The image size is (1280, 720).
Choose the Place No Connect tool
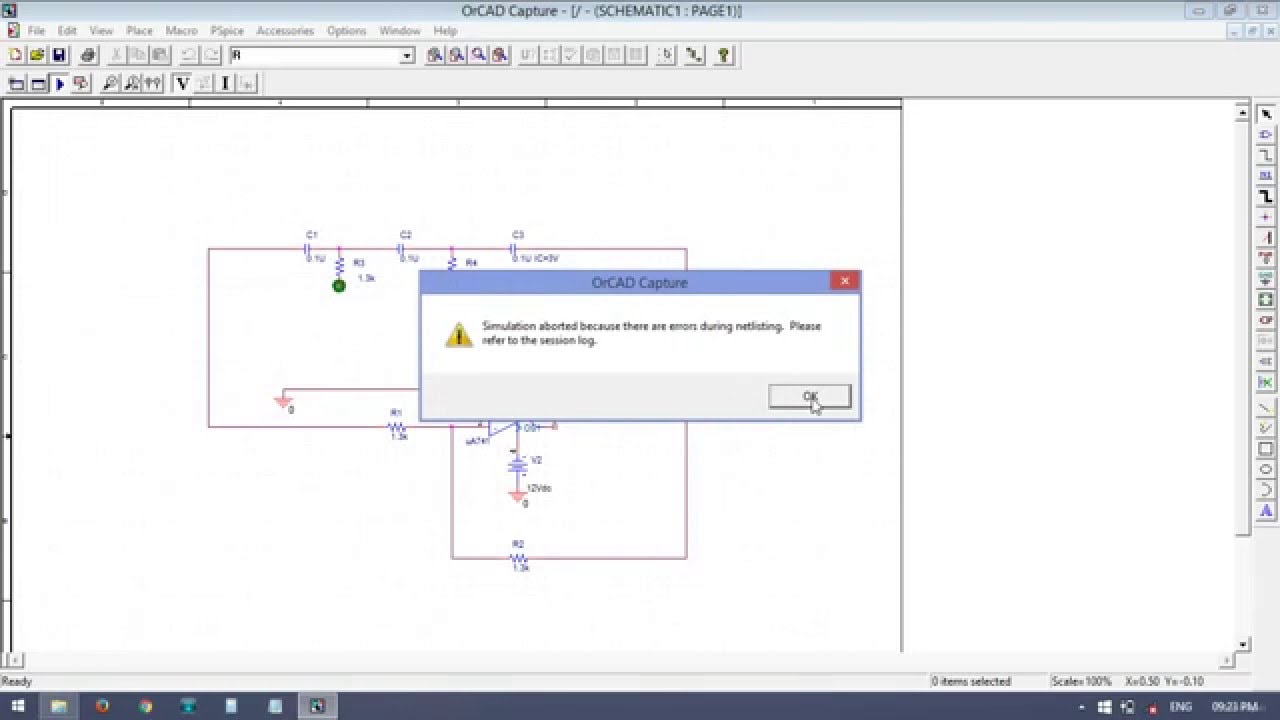[1266, 382]
